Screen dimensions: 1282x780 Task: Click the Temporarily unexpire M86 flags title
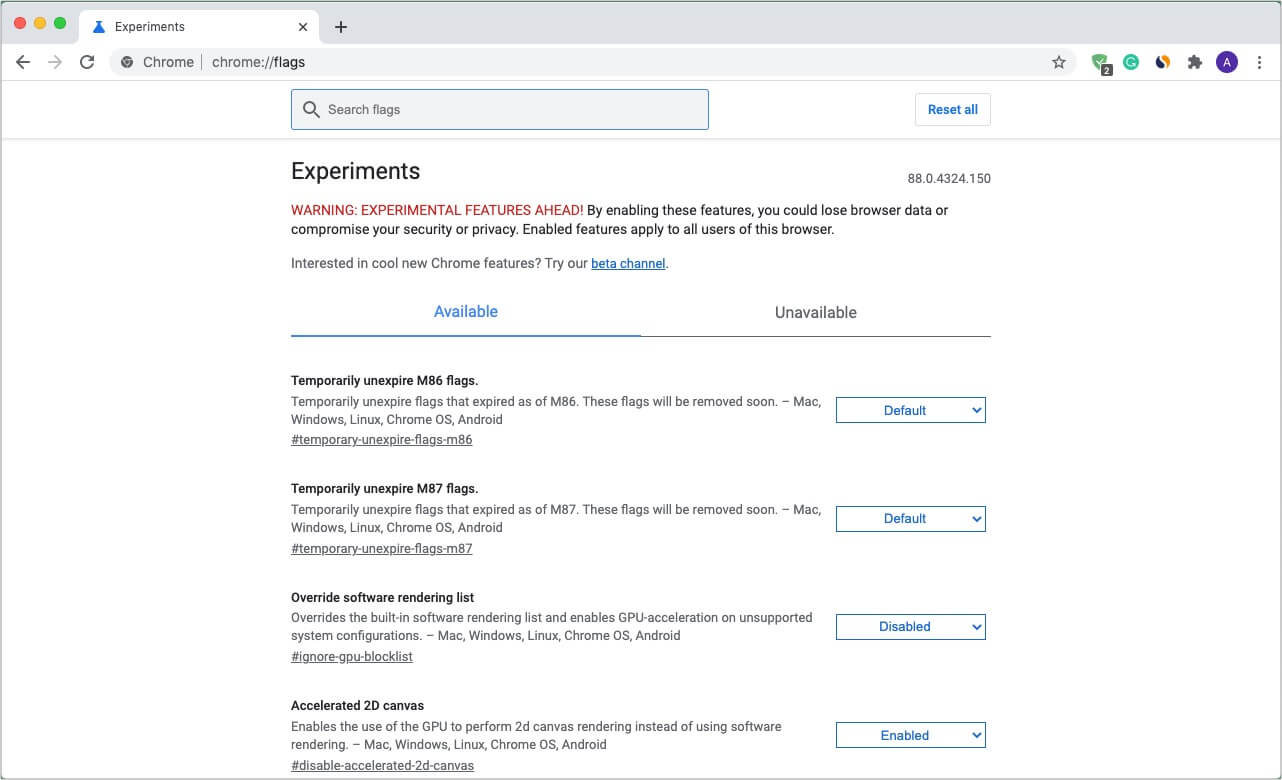[385, 381]
